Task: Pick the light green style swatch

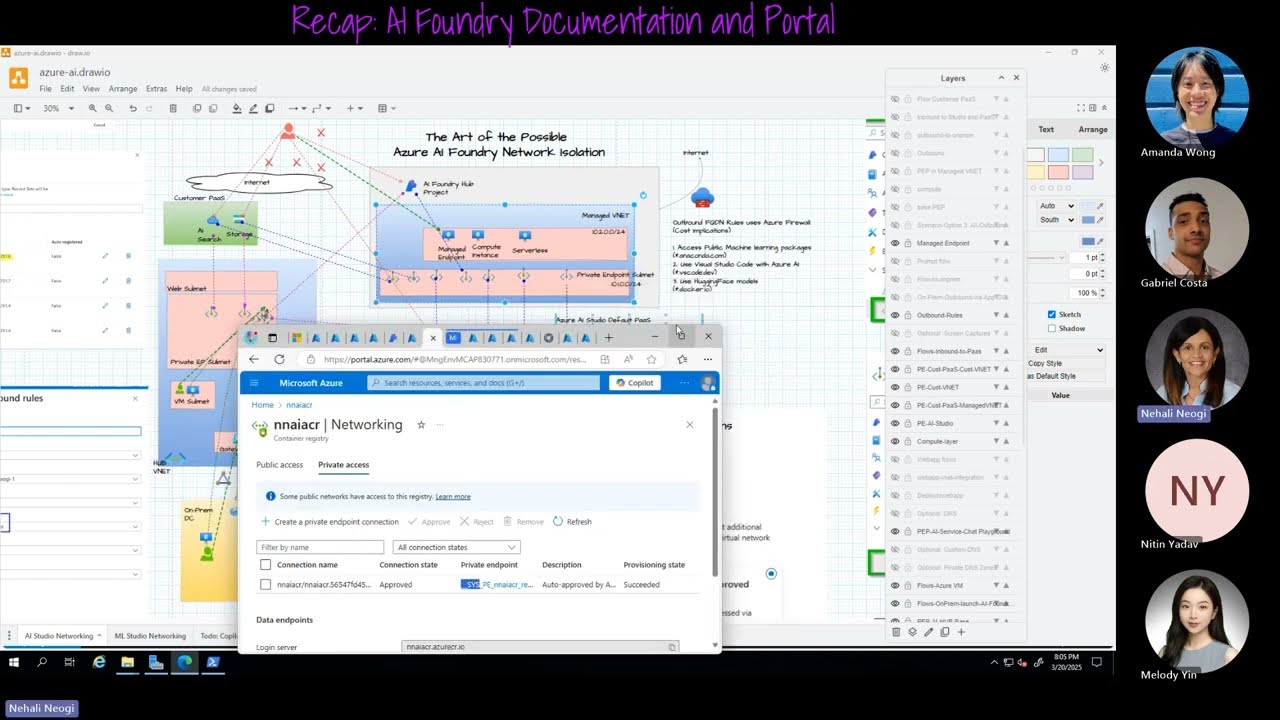Action: 1083,155
